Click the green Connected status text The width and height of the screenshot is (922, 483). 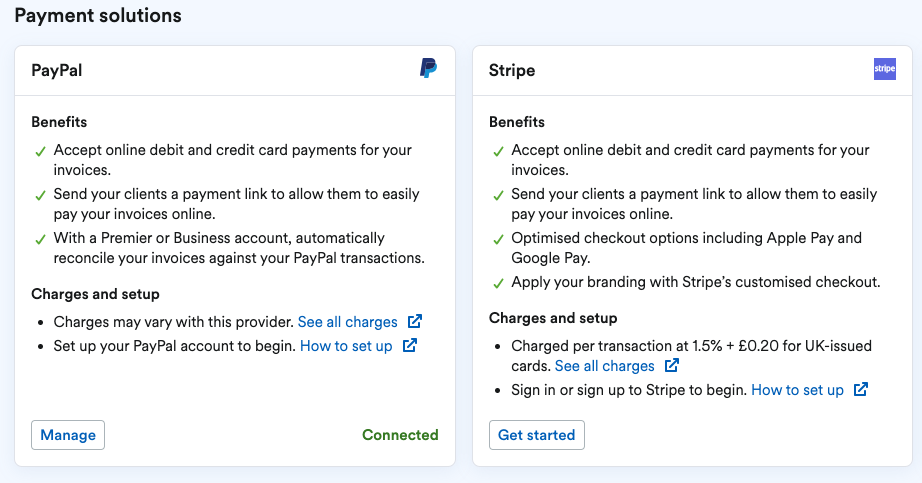point(400,435)
